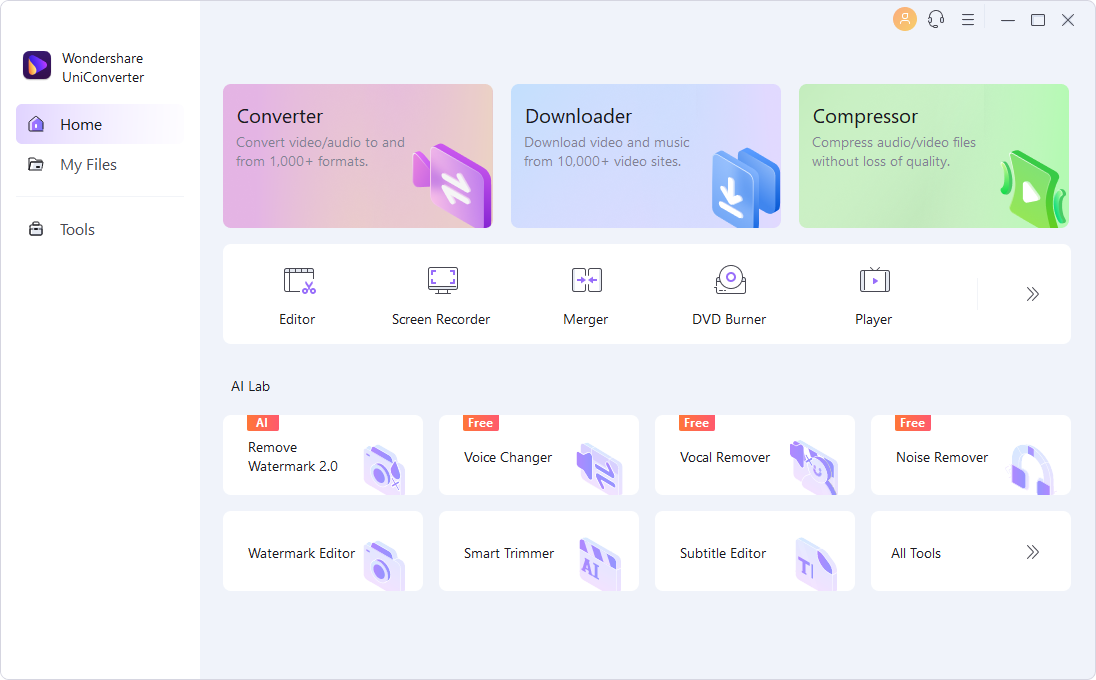The height and width of the screenshot is (680, 1096).
Task: Open the Noise Remover tool
Action: click(x=970, y=455)
